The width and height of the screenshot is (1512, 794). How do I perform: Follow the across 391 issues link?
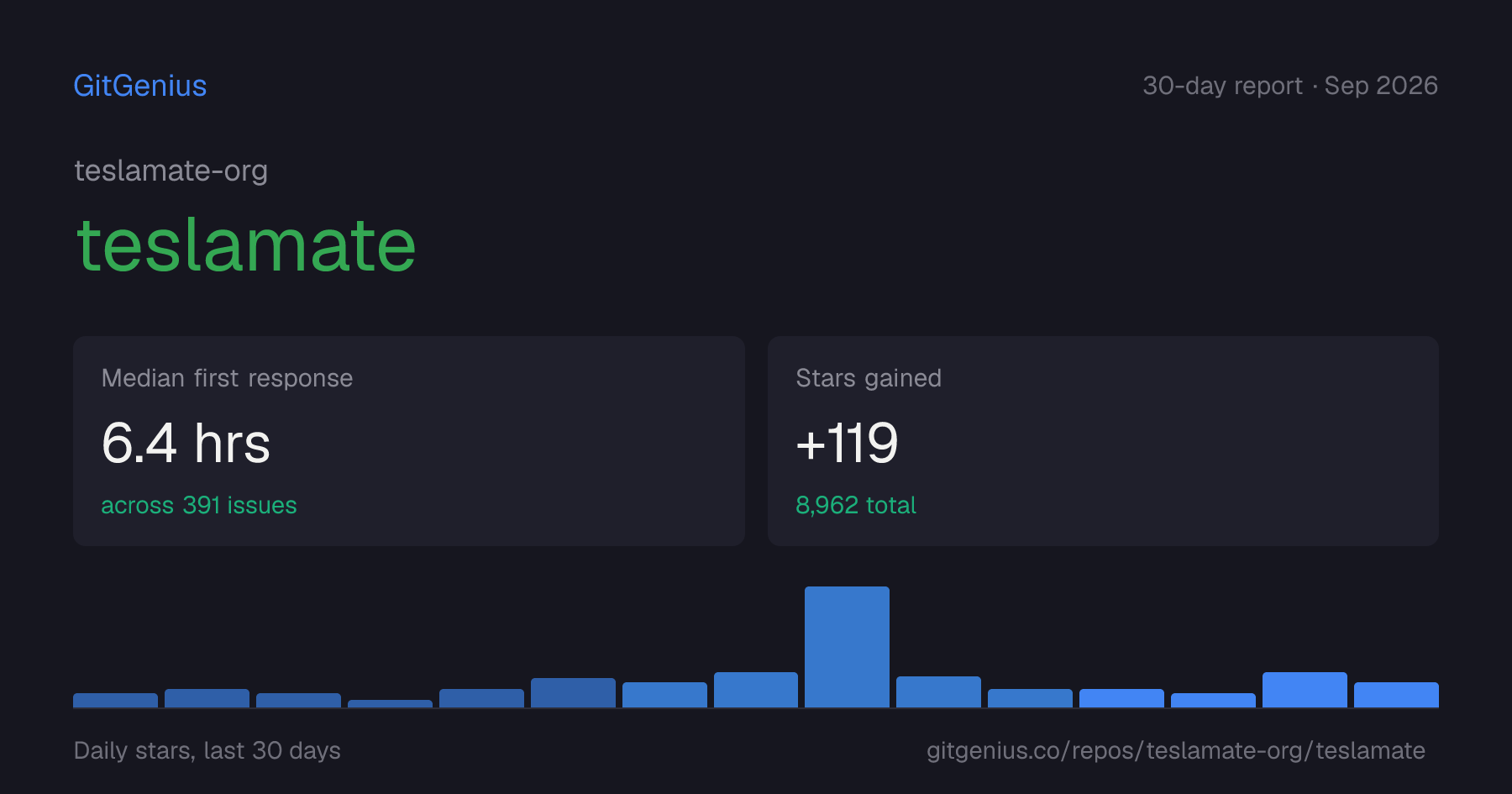pyautogui.click(x=199, y=505)
